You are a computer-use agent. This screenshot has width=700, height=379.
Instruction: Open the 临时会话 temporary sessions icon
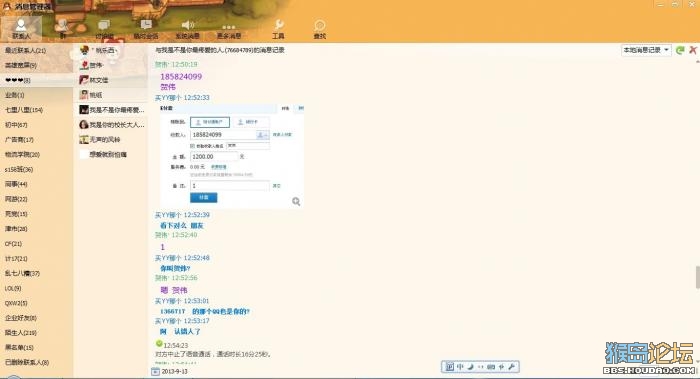146,29
